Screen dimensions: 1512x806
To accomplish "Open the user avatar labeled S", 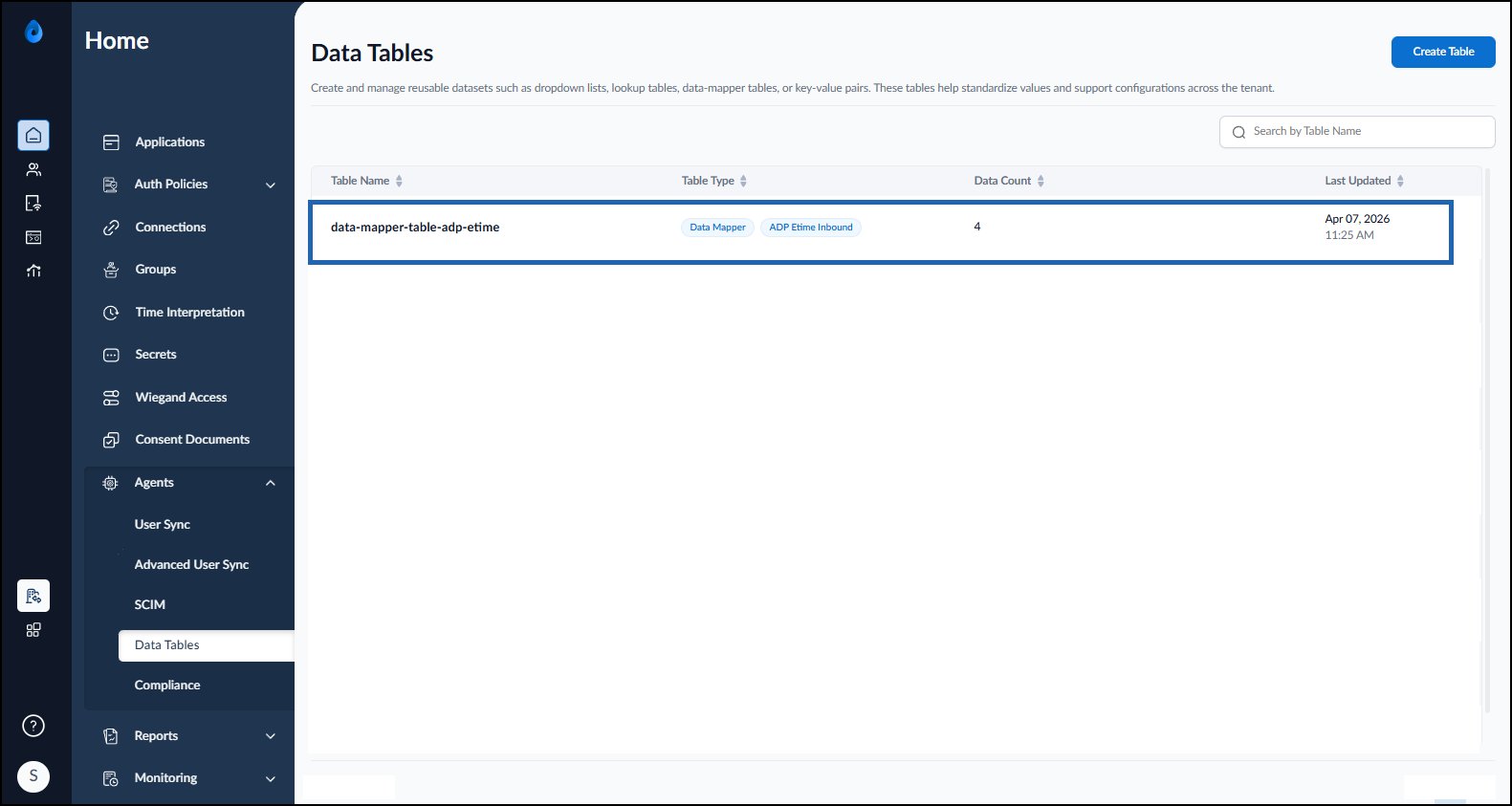I will [x=33, y=775].
